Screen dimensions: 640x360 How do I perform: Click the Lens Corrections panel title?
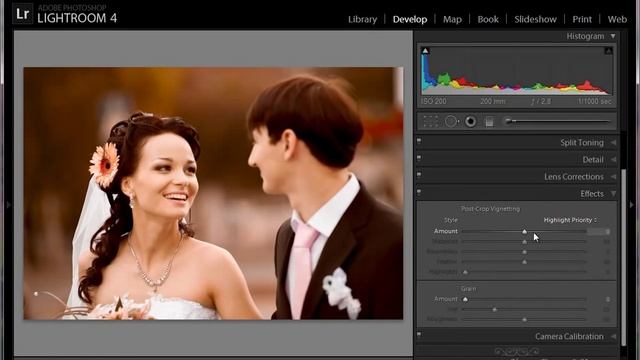click(573, 177)
